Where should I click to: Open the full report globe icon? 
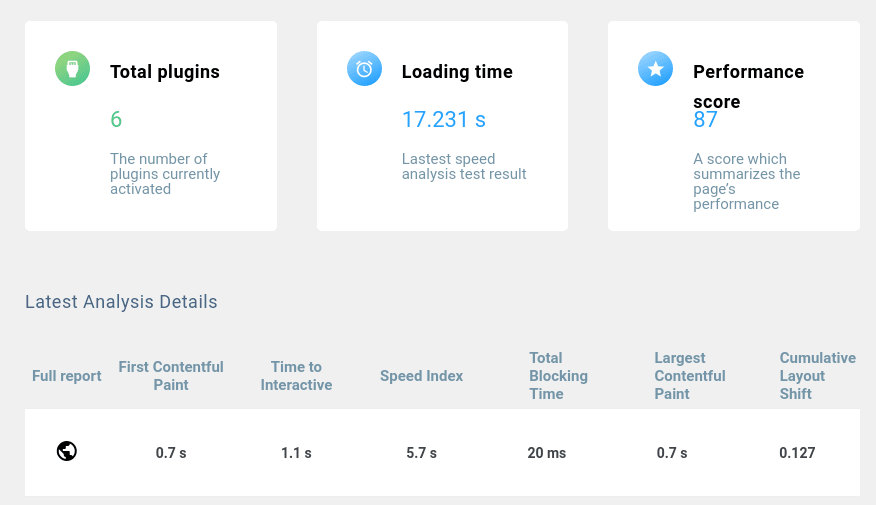tap(67, 451)
